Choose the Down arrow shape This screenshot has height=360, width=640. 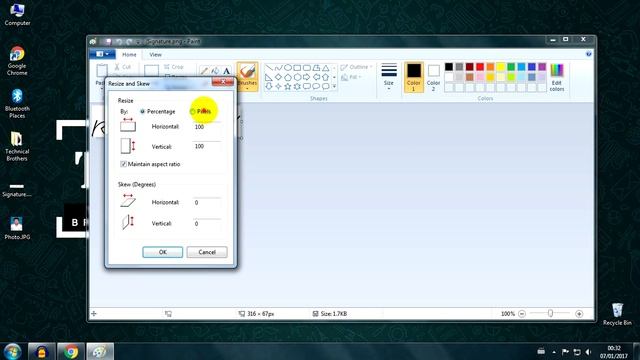pos(269,87)
